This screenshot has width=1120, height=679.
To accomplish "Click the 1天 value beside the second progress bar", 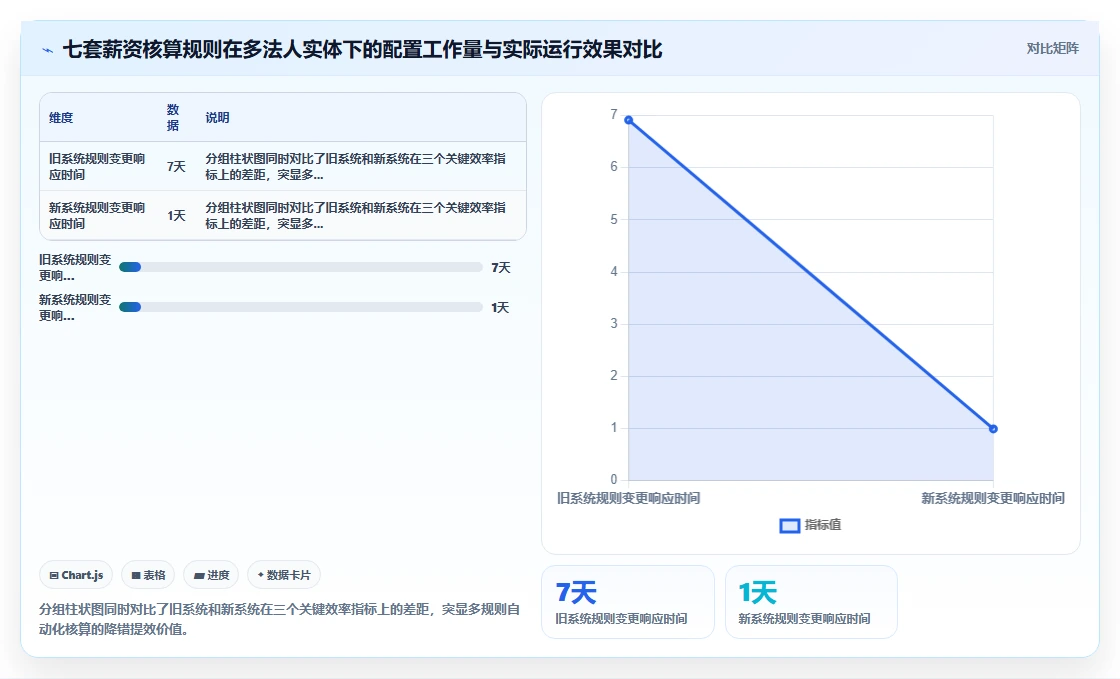I will pyautogui.click(x=500, y=308).
